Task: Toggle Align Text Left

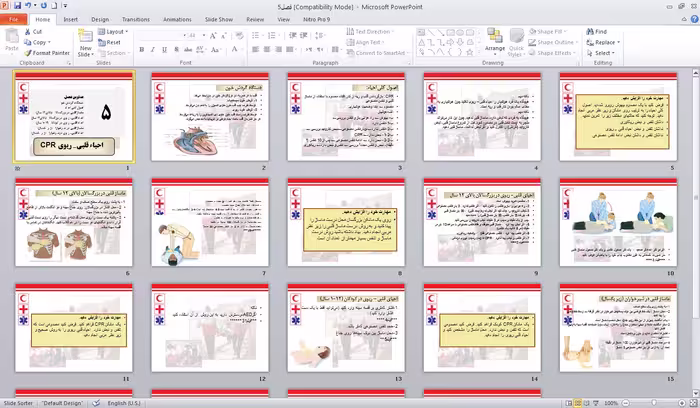Action: [255, 50]
